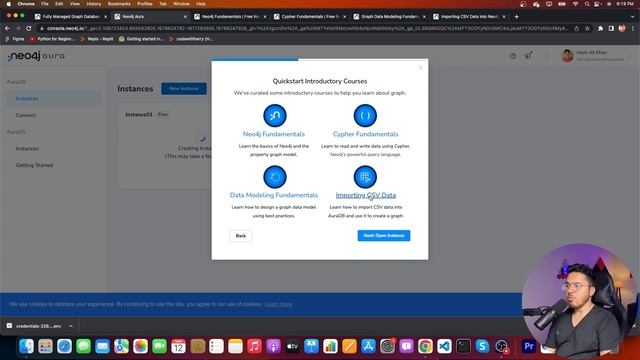Open Calendar from the dock
Image resolution: width=640 pixels, height=360 pixels.
(x=178, y=346)
